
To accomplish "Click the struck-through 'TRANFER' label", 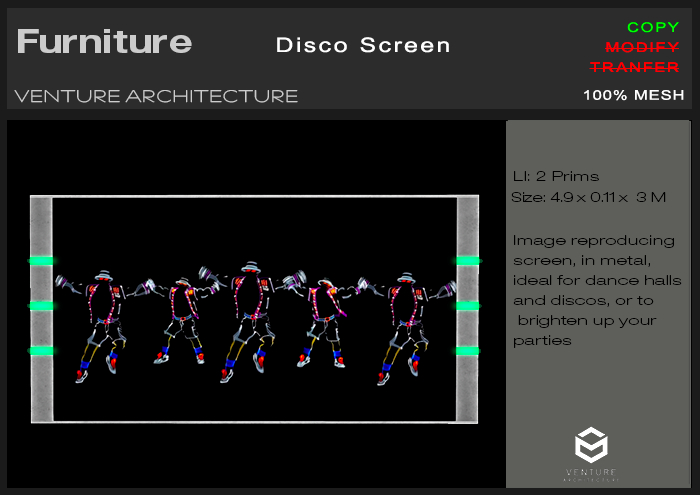I will pos(634,67).
